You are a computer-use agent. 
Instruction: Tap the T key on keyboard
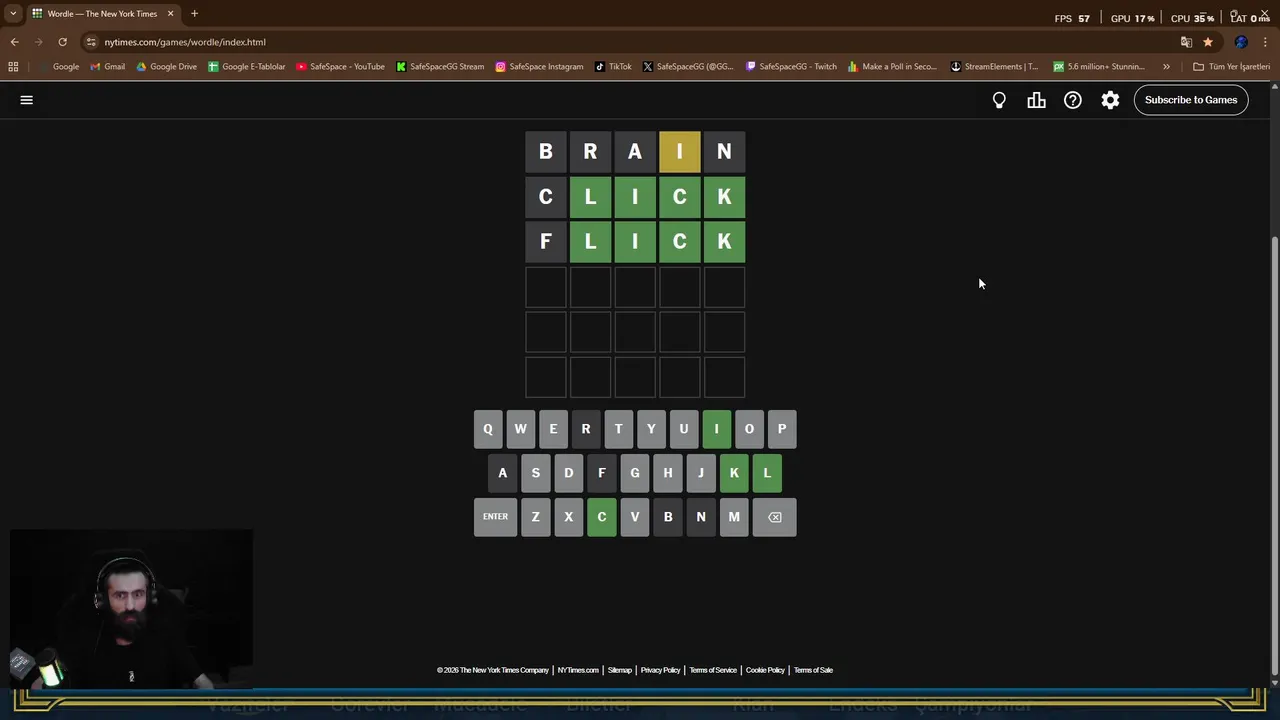click(x=618, y=429)
